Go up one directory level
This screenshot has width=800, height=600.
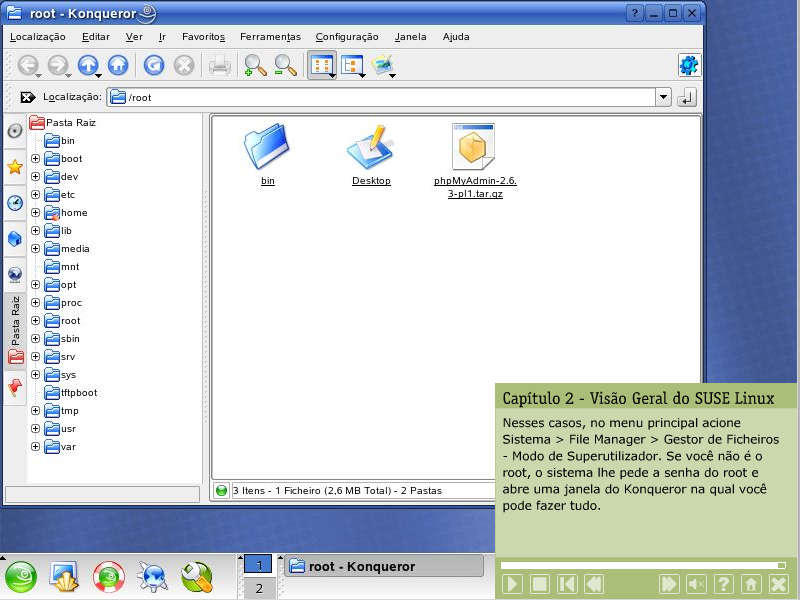click(88, 66)
